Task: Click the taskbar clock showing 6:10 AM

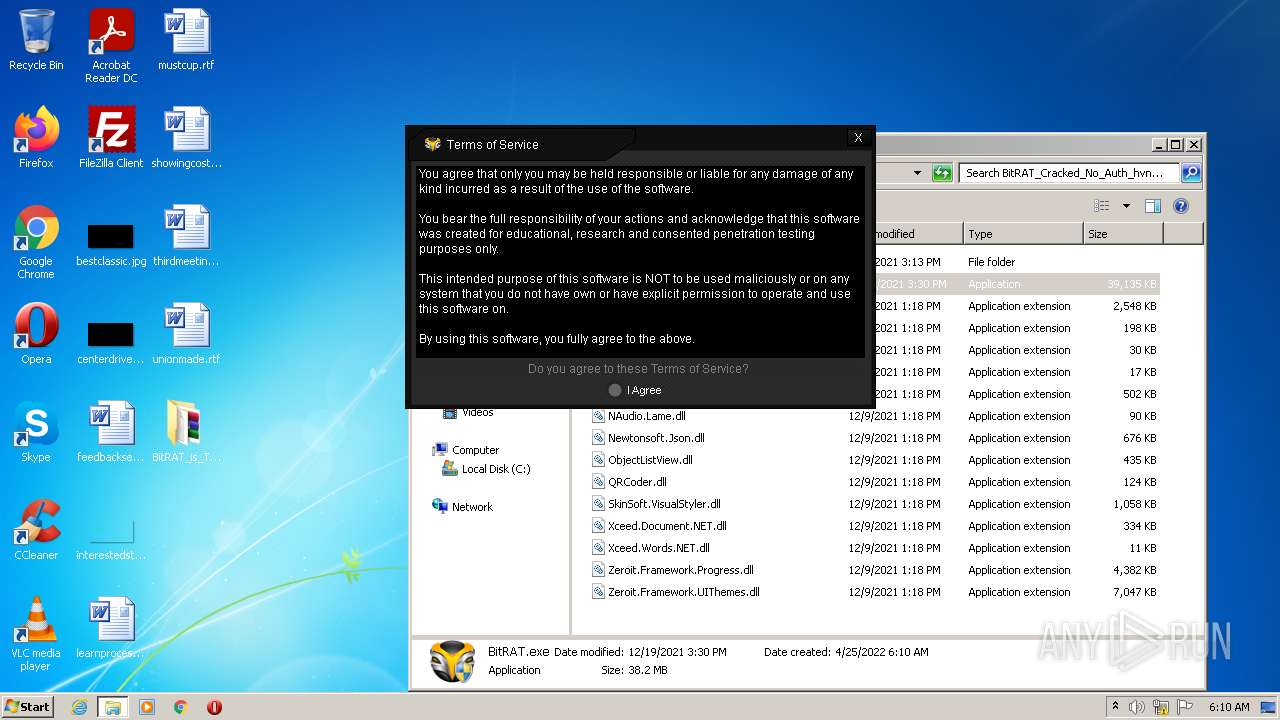Action: tap(1229, 707)
